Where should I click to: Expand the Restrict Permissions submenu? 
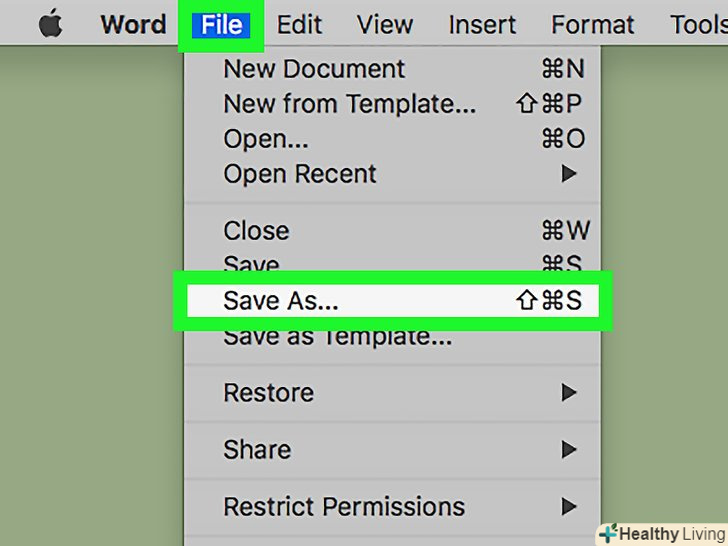point(344,507)
